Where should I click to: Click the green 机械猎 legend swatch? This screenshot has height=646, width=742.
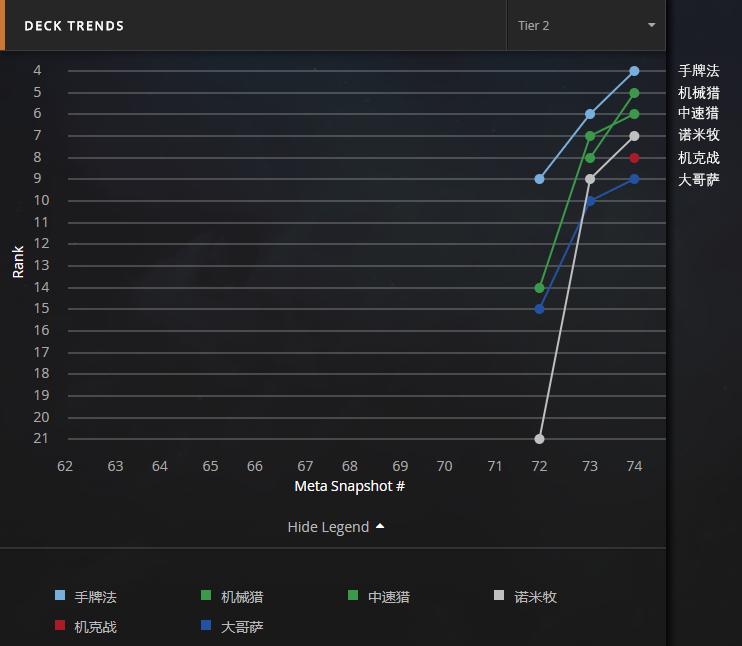[x=206, y=595]
